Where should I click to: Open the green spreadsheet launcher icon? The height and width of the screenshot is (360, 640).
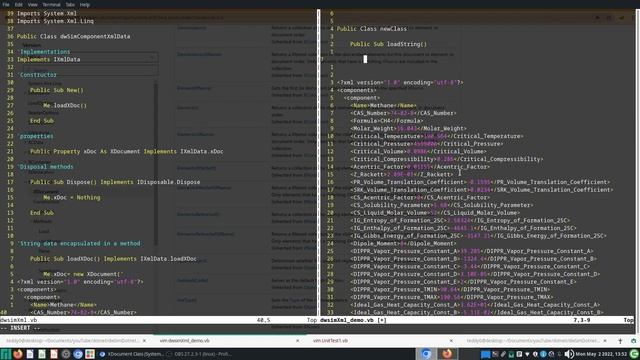[x=42, y=354]
